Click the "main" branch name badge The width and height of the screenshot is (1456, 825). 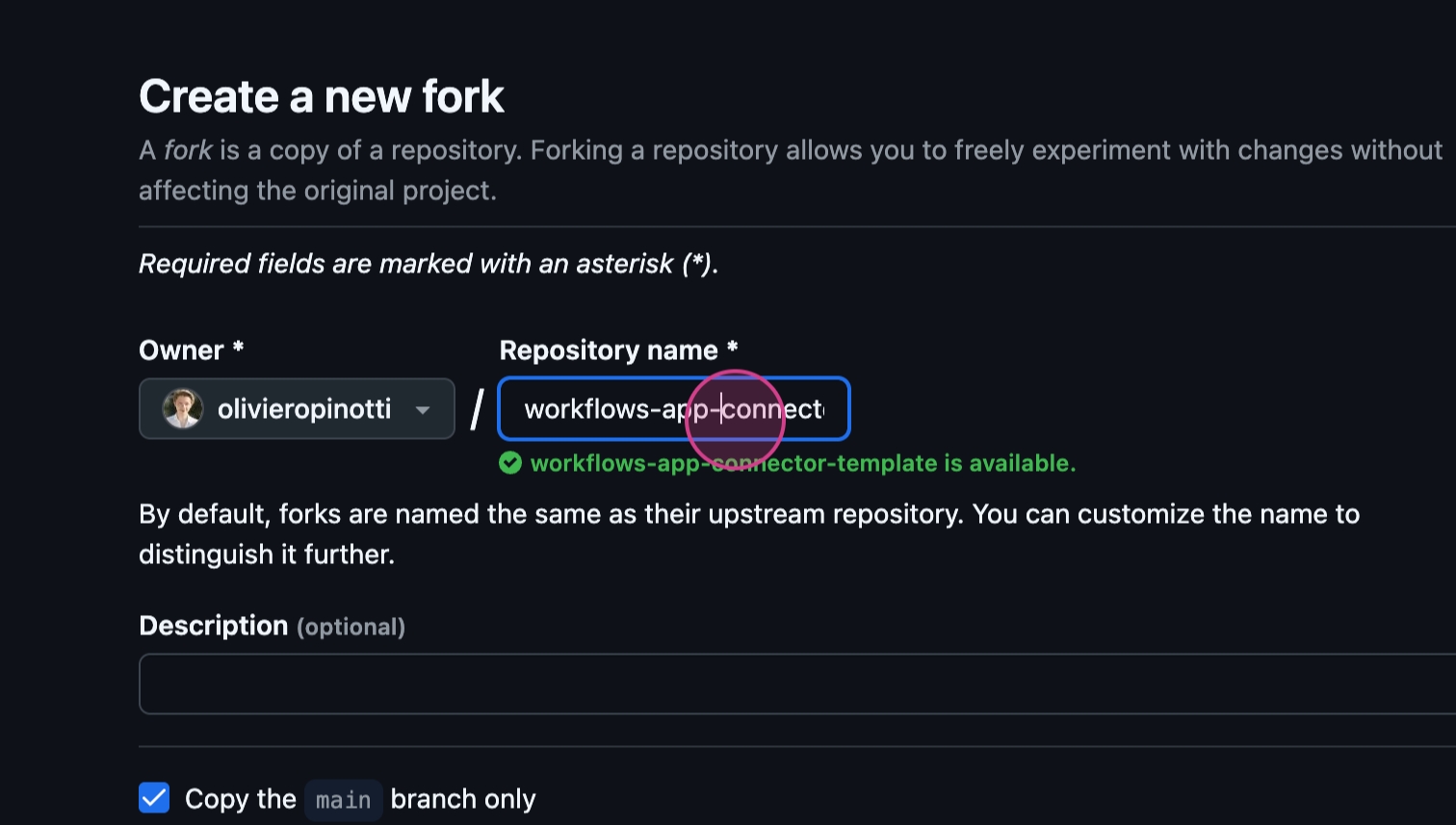click(343, 800)
